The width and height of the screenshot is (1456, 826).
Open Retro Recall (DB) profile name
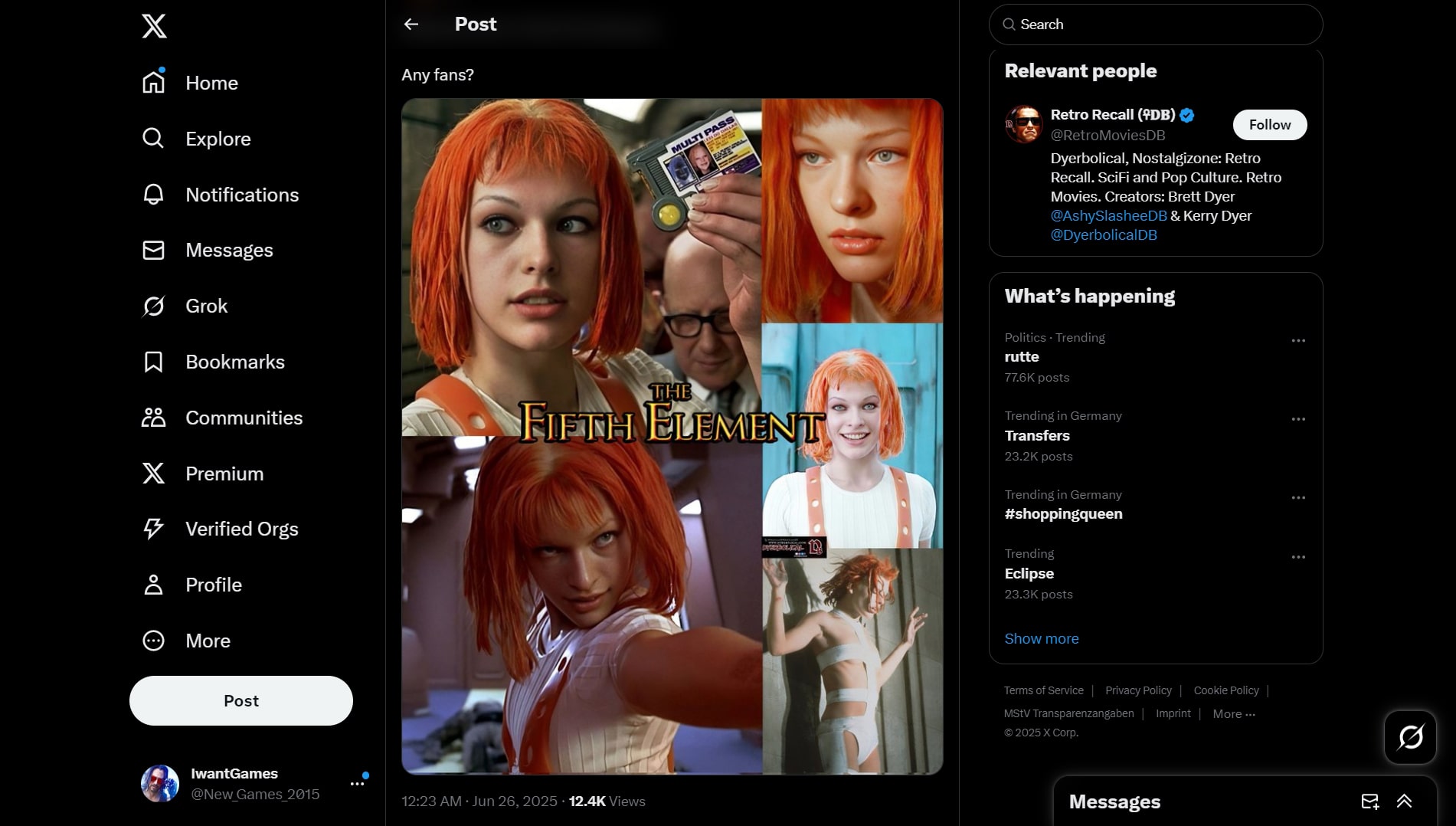[x=1113, y=115]
